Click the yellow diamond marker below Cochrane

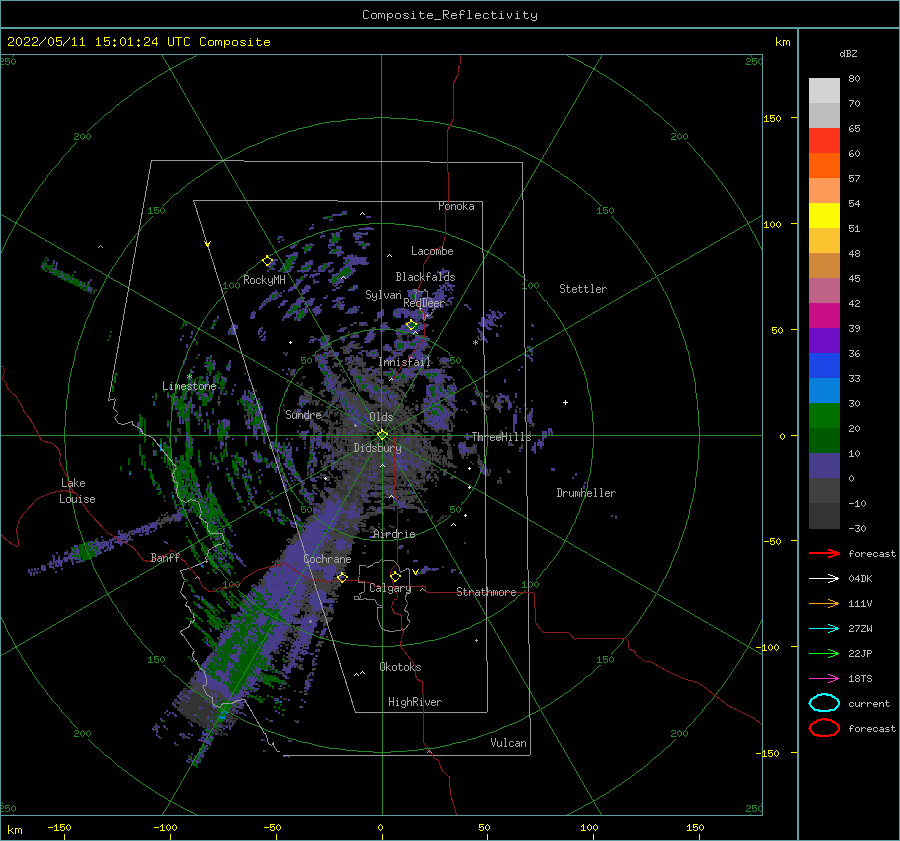click(x=342, y=577)
